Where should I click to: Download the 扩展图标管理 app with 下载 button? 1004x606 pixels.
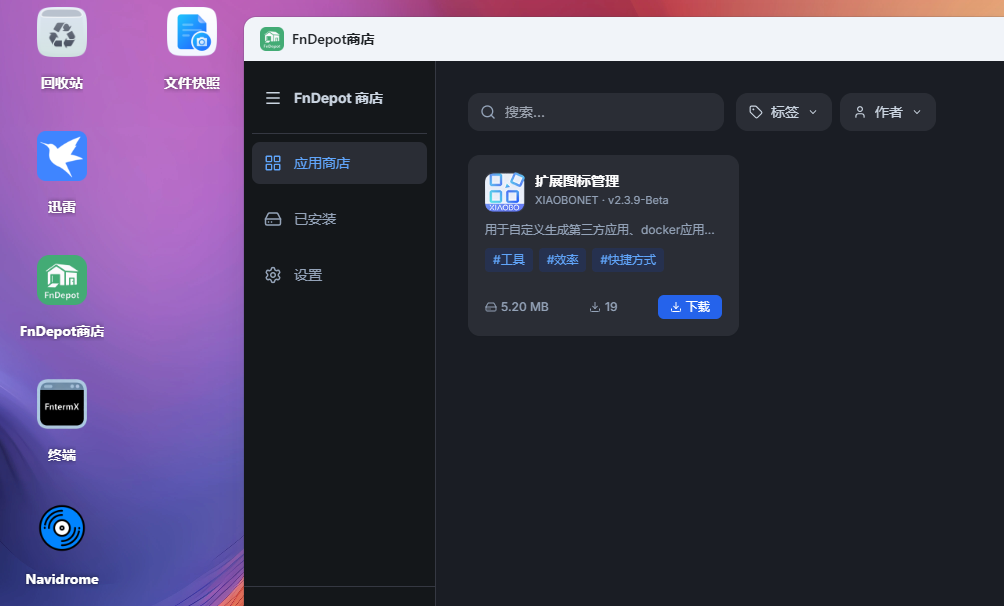click(690, 307)
